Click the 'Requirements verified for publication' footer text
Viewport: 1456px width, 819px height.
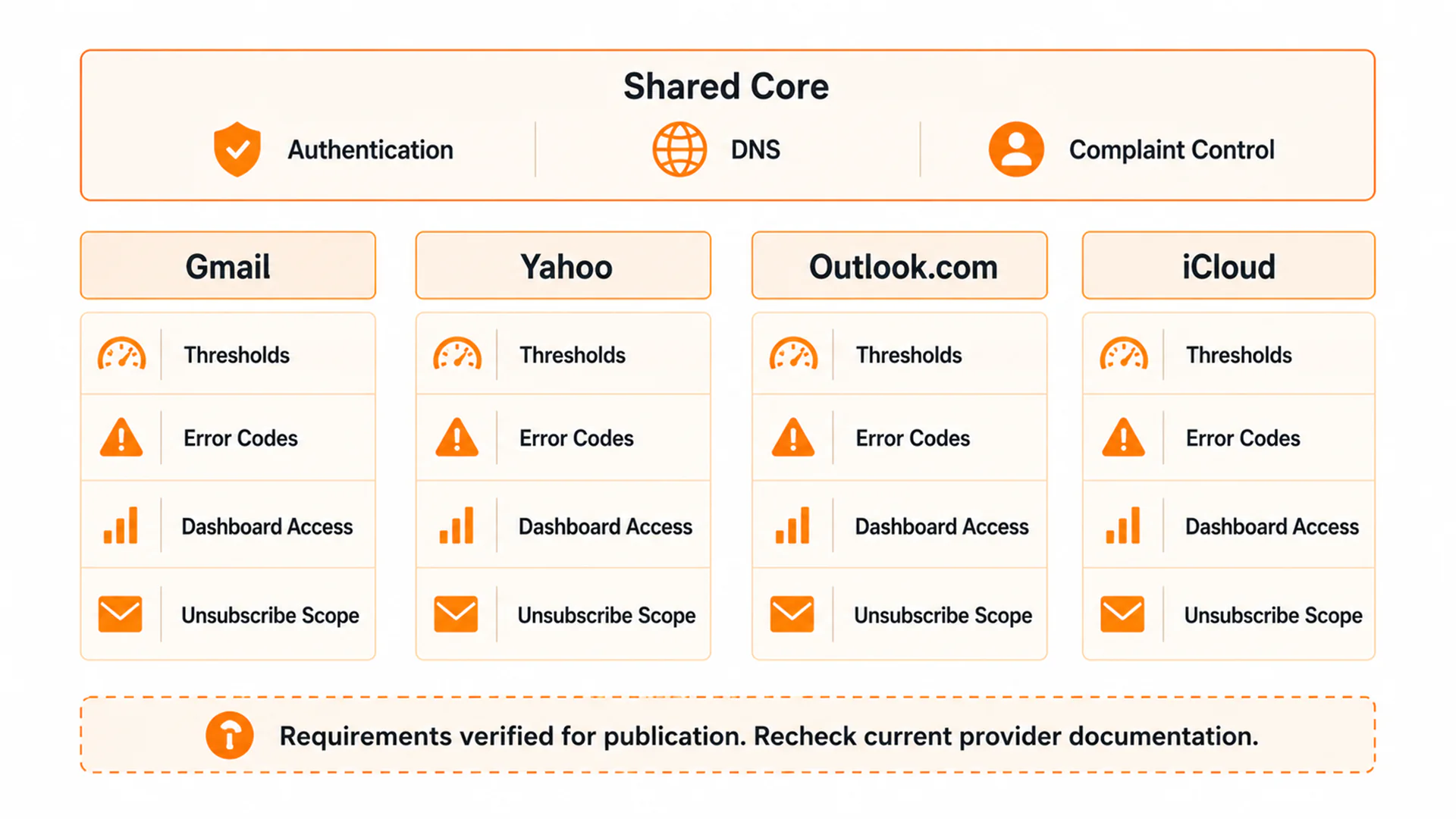pyautogui.click(x=769, y=736)
